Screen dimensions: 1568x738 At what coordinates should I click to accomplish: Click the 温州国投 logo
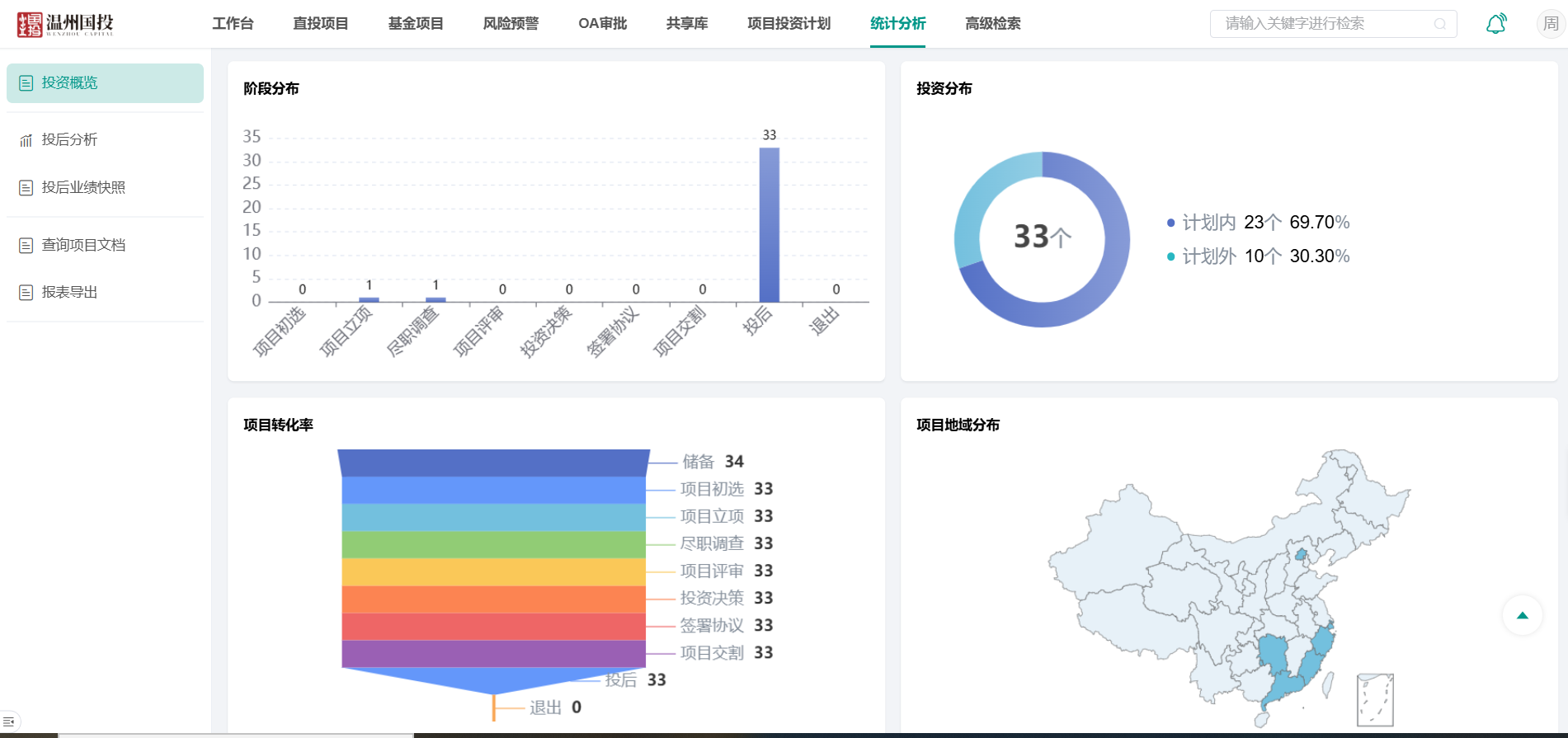pos(65,24)
